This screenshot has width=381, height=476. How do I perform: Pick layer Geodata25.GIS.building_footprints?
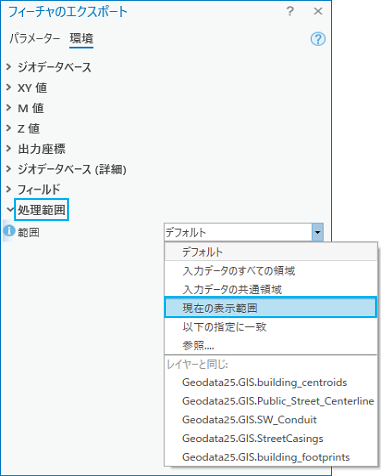click(x=271, y=457)
